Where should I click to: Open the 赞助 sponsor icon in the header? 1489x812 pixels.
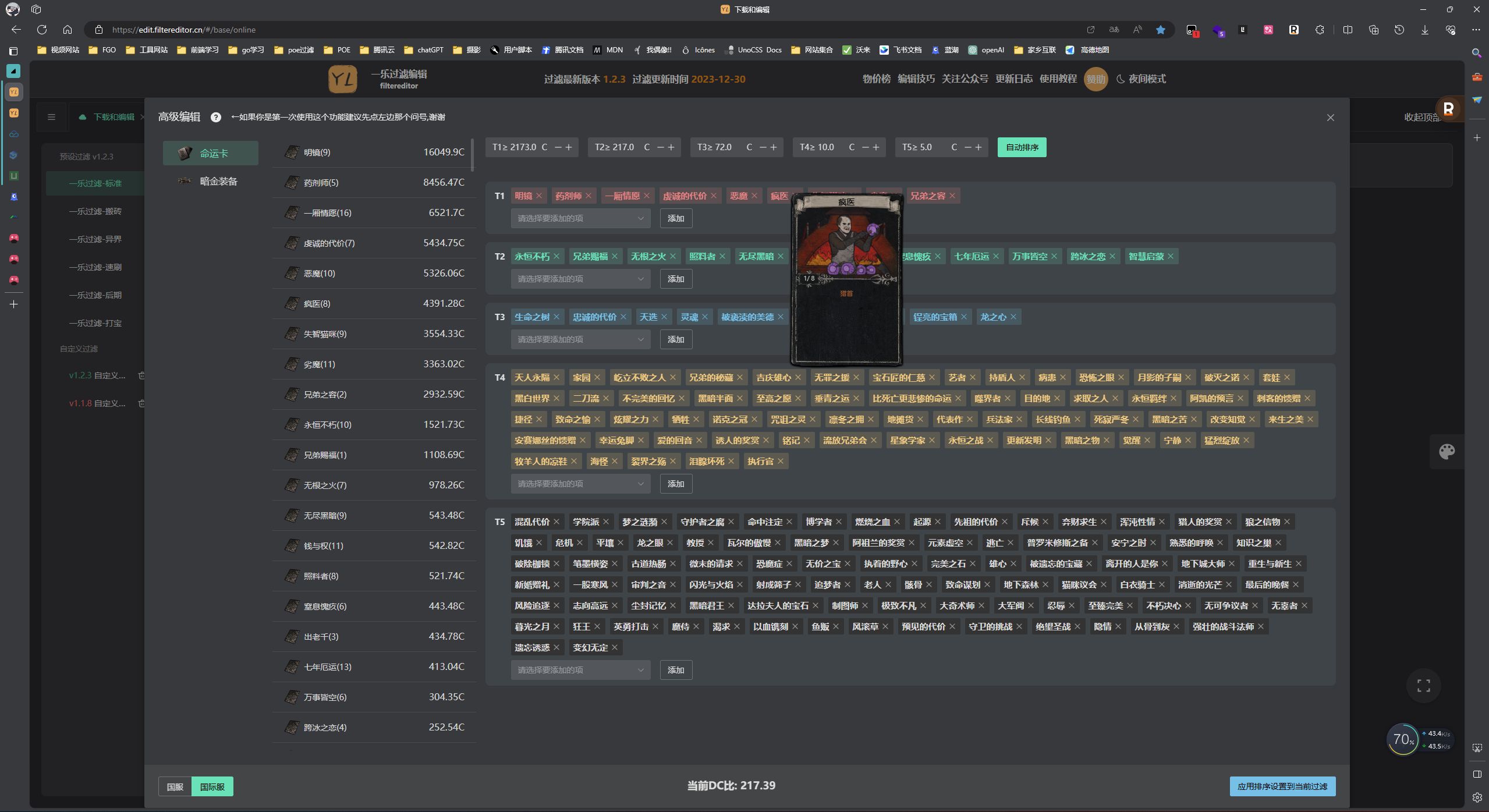coord(1095,79)
